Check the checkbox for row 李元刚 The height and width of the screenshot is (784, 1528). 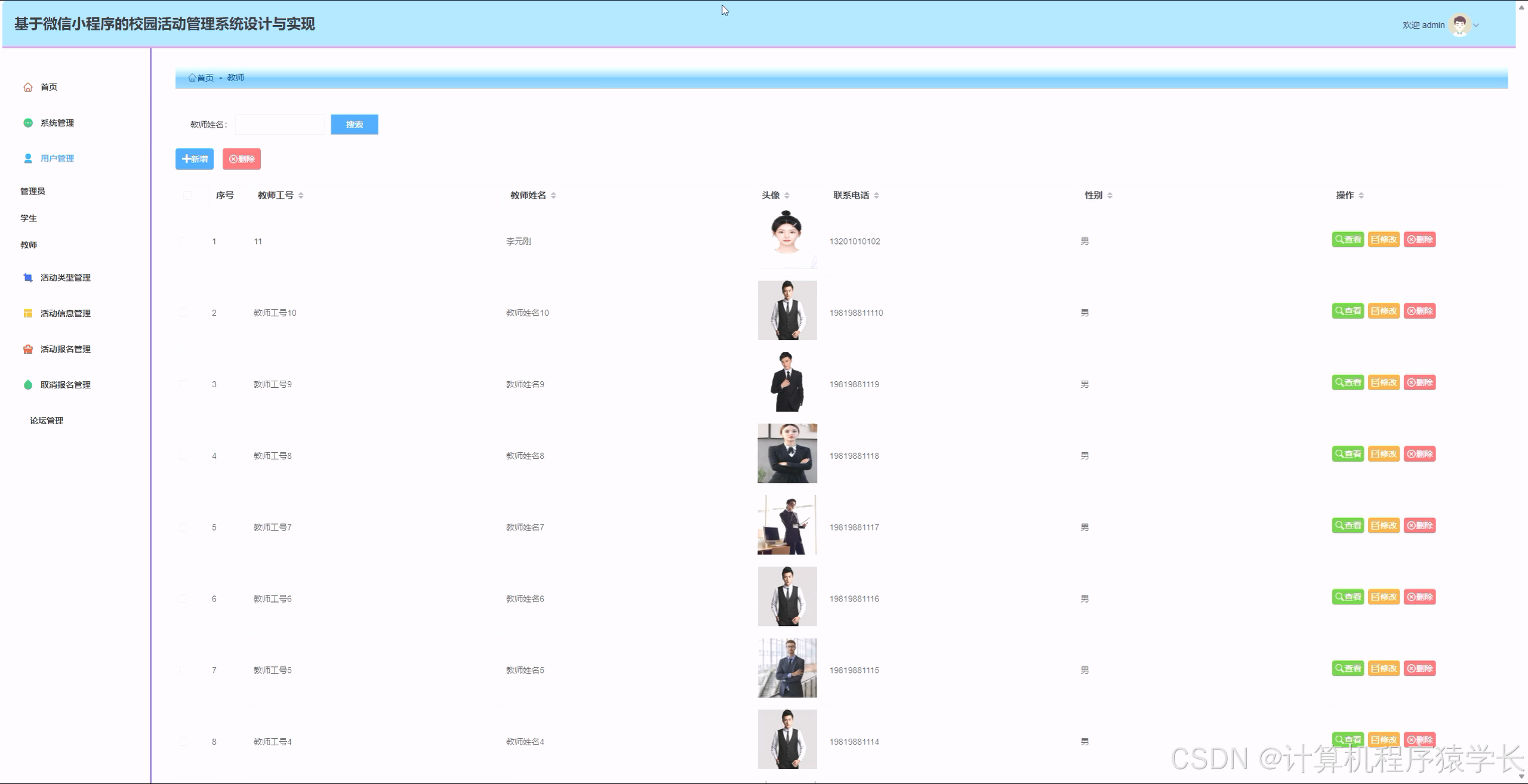click(x=183, y=242)
